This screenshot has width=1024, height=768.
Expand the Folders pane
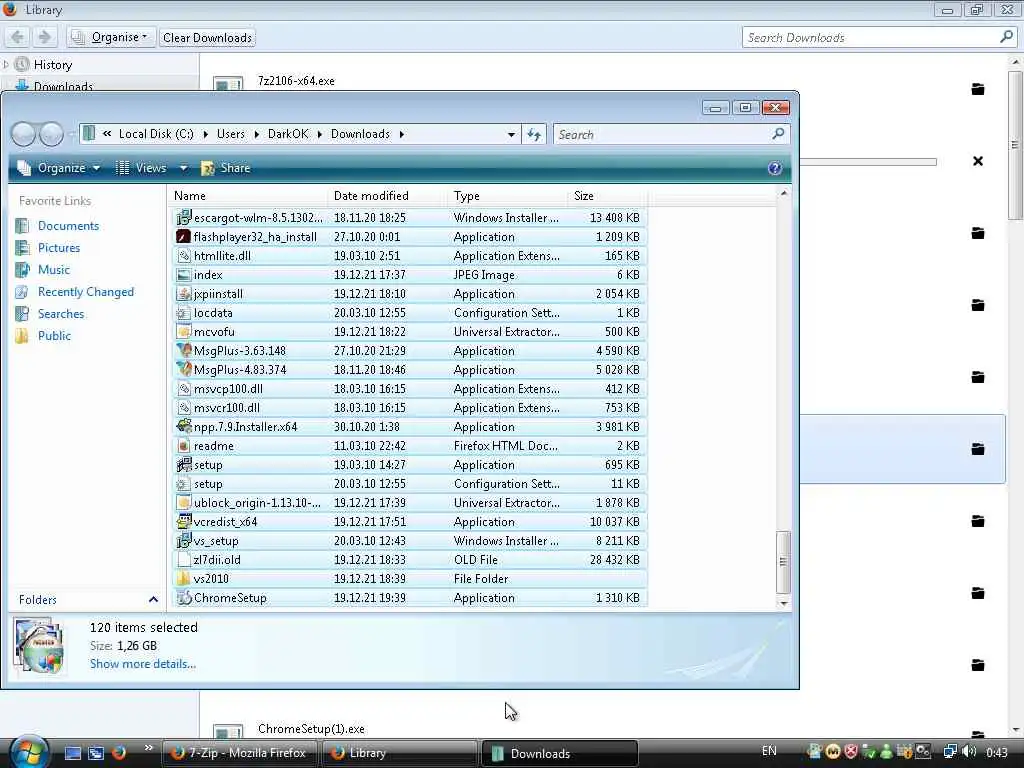click(153, 600)
